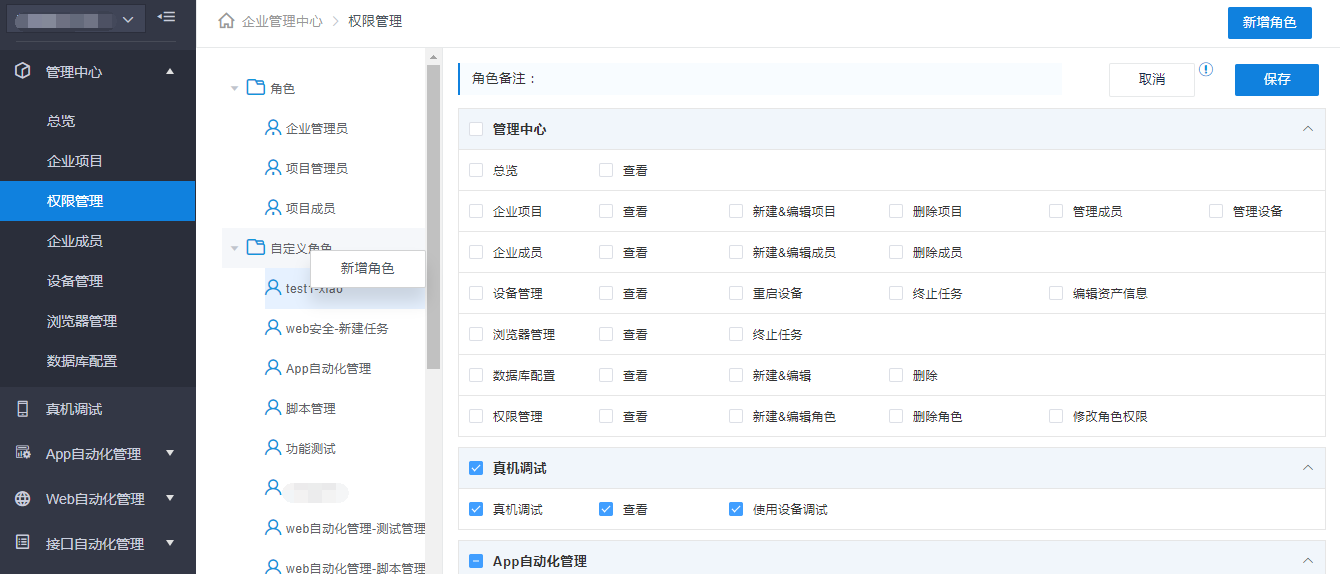Collapse the 自定义角色 tree node arrow
The width and height of the screenshot is (1340, 574).
click(x=234, y=247)
